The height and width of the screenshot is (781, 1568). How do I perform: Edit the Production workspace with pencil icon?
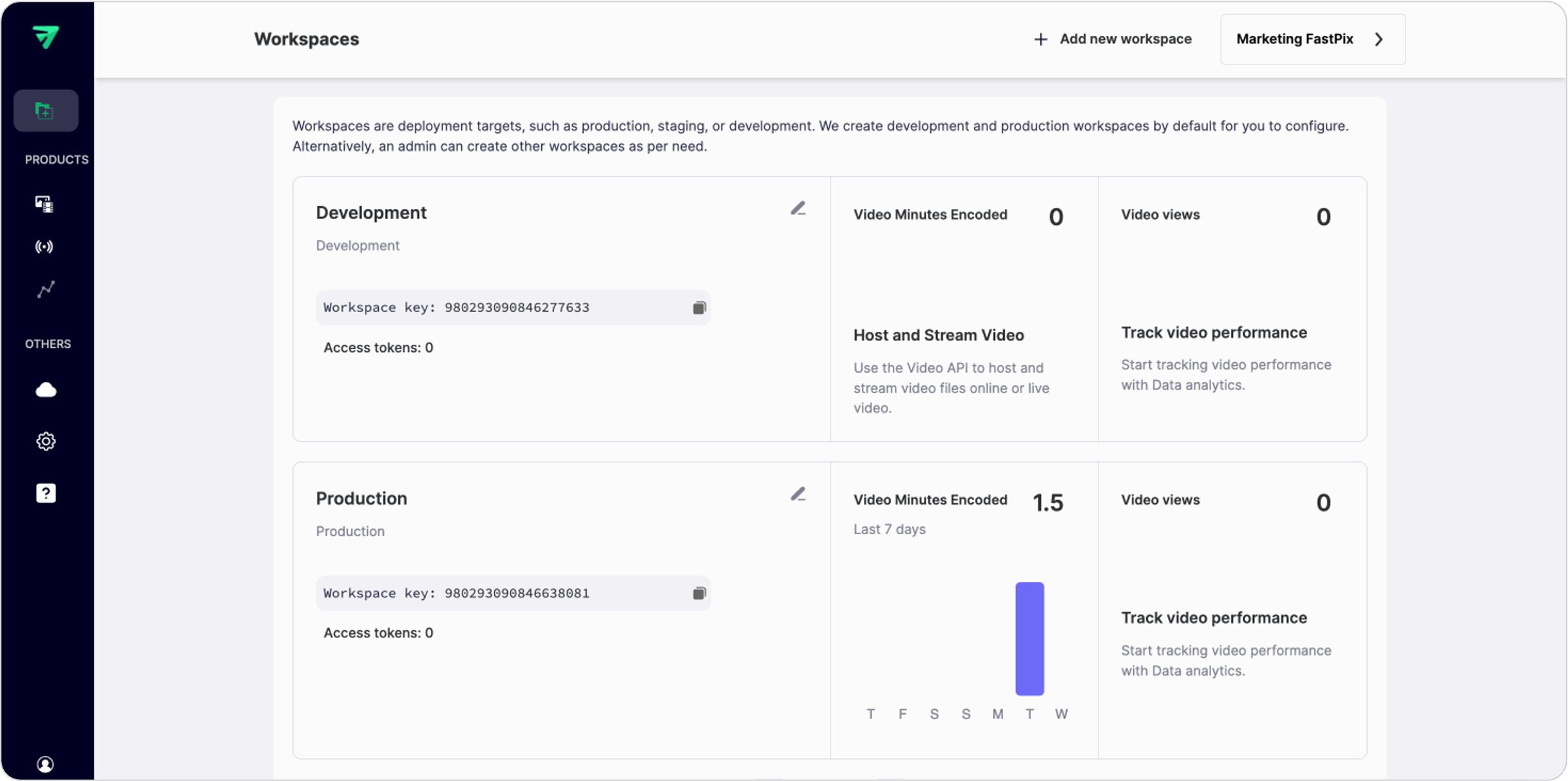click(798, 494)
